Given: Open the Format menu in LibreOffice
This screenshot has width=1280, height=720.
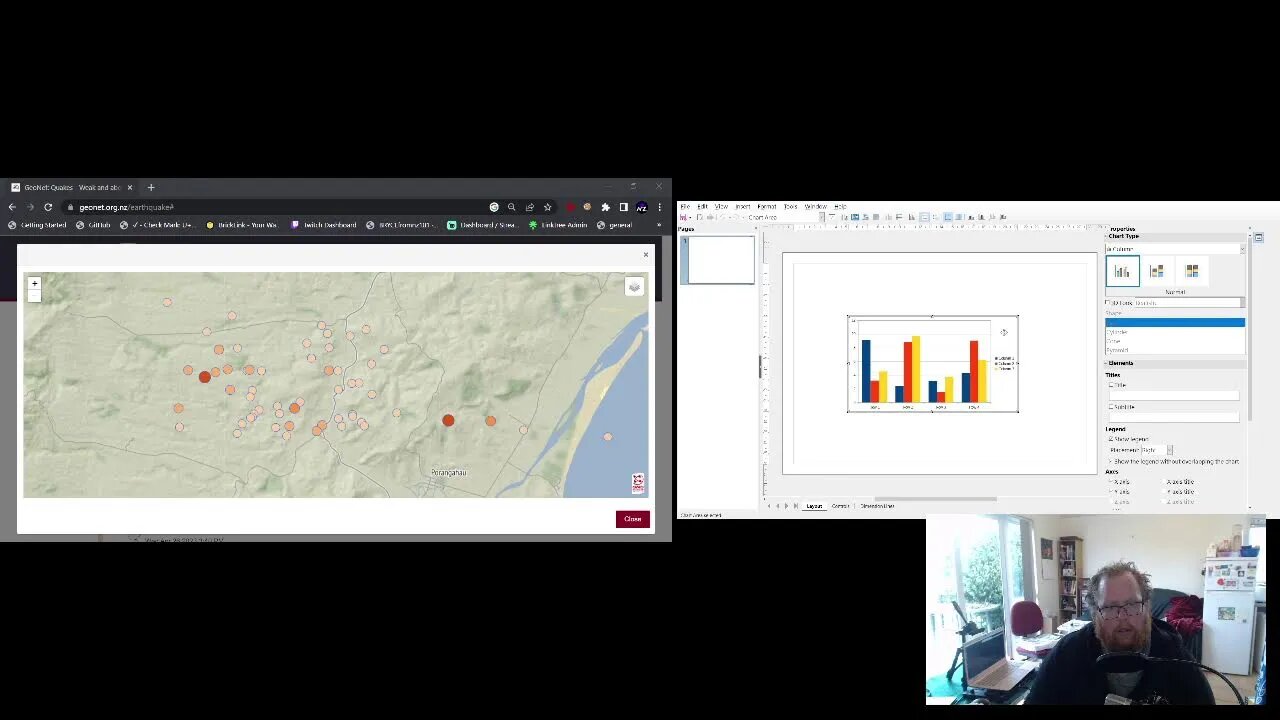Looking at the screenshot, I should click(x=766, y=206).
